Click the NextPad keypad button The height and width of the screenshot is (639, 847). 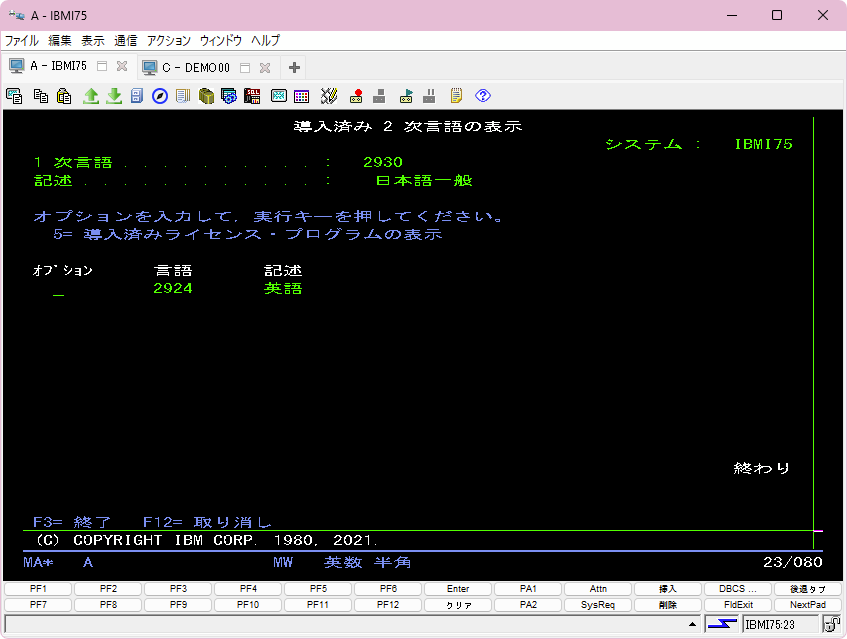tap(808, 604)
